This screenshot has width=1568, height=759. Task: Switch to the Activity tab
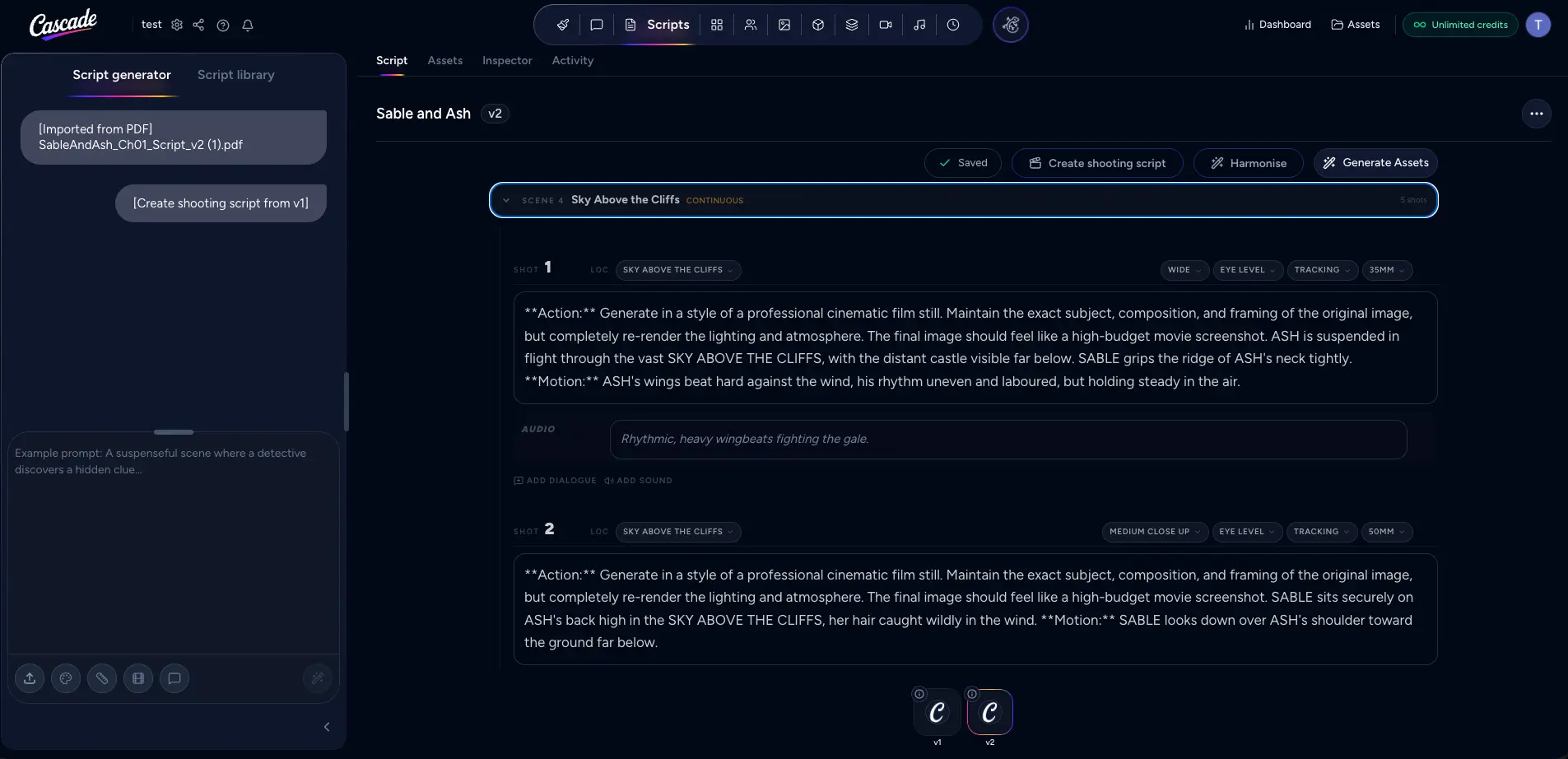click(x=573, y=60)
